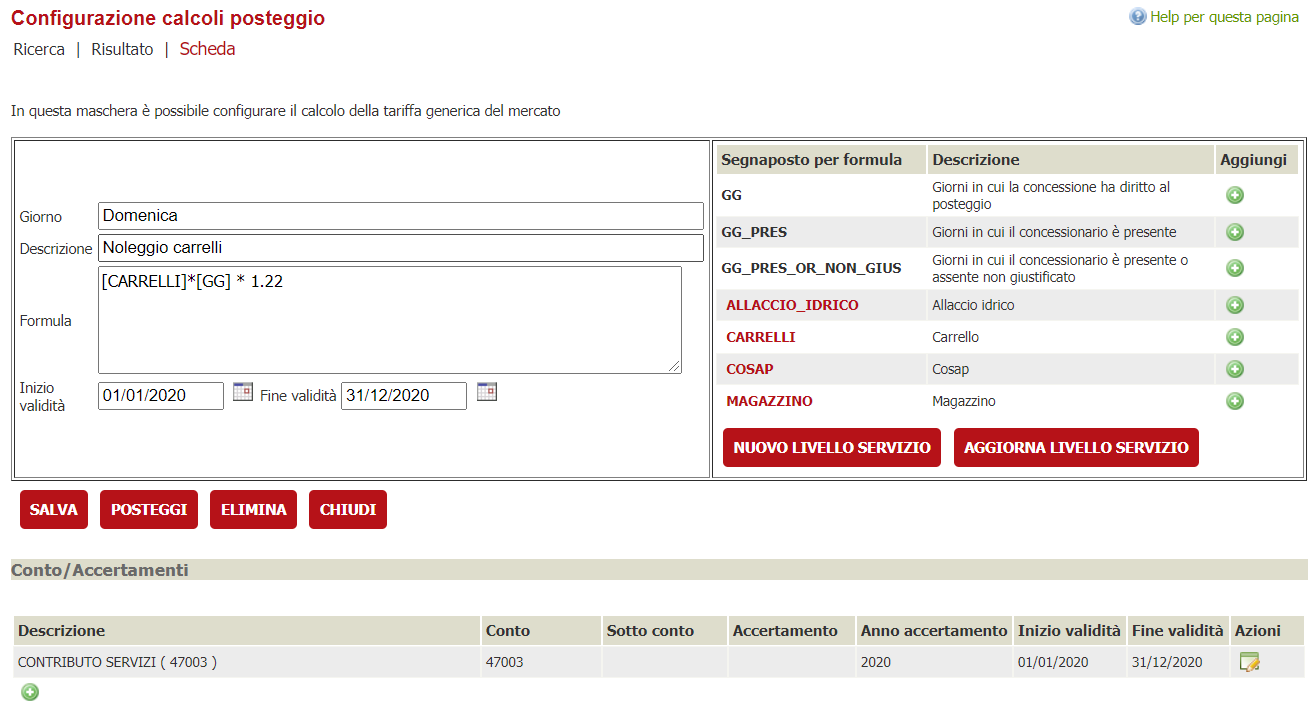Add the GG placeholder to the formula
Viewport: 1311px width, 706px height.
[1234, 195]
